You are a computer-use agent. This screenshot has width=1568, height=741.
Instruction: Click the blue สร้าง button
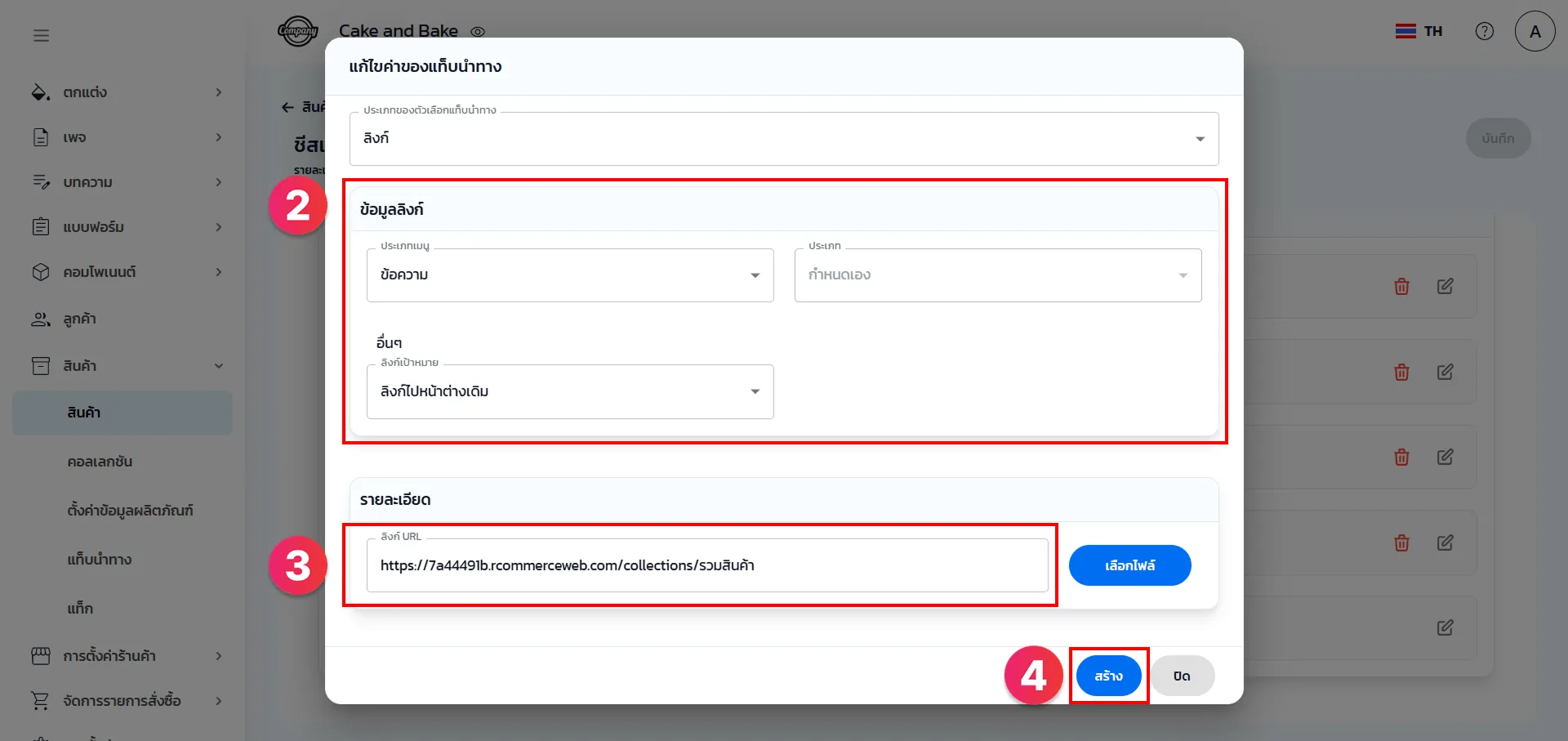pyautogui.click(x=1108, y=676)
